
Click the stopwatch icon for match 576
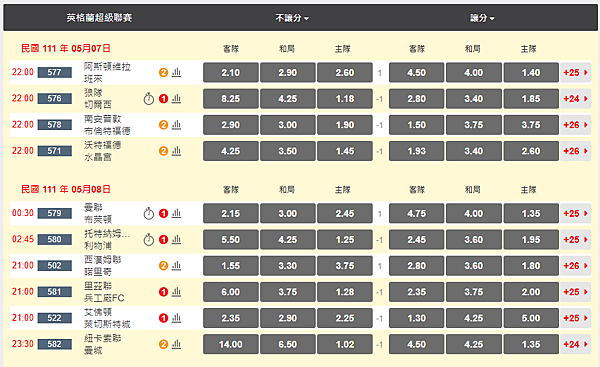[x=149, y=99]
